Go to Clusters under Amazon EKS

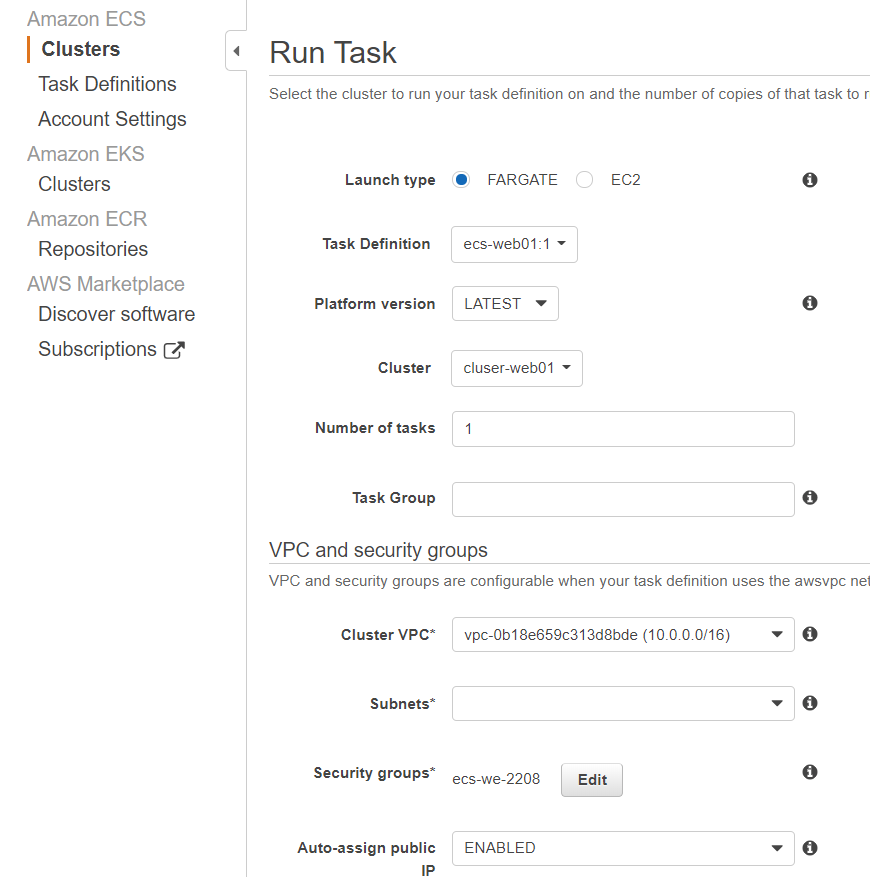pyautogui.click(x=74, y=184)
